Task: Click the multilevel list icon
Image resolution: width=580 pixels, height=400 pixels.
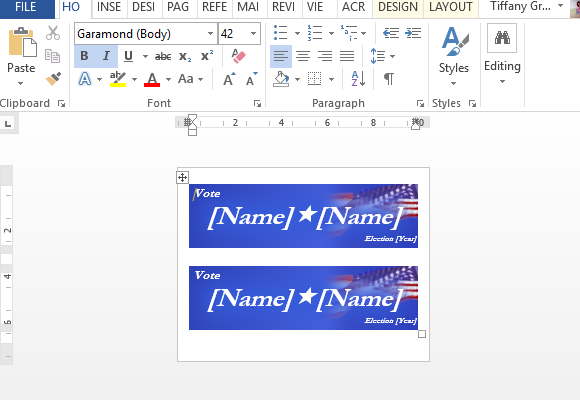Action: click(349, 33)
